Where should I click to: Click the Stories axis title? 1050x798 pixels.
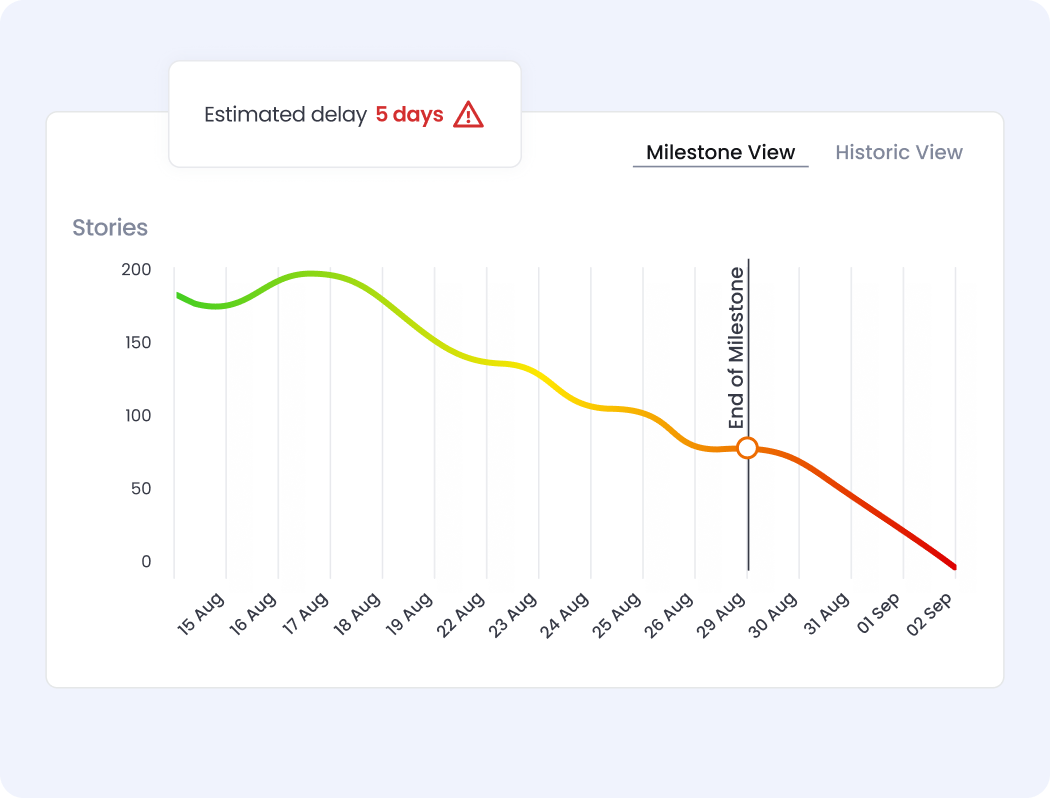click(x=110, y=228)
